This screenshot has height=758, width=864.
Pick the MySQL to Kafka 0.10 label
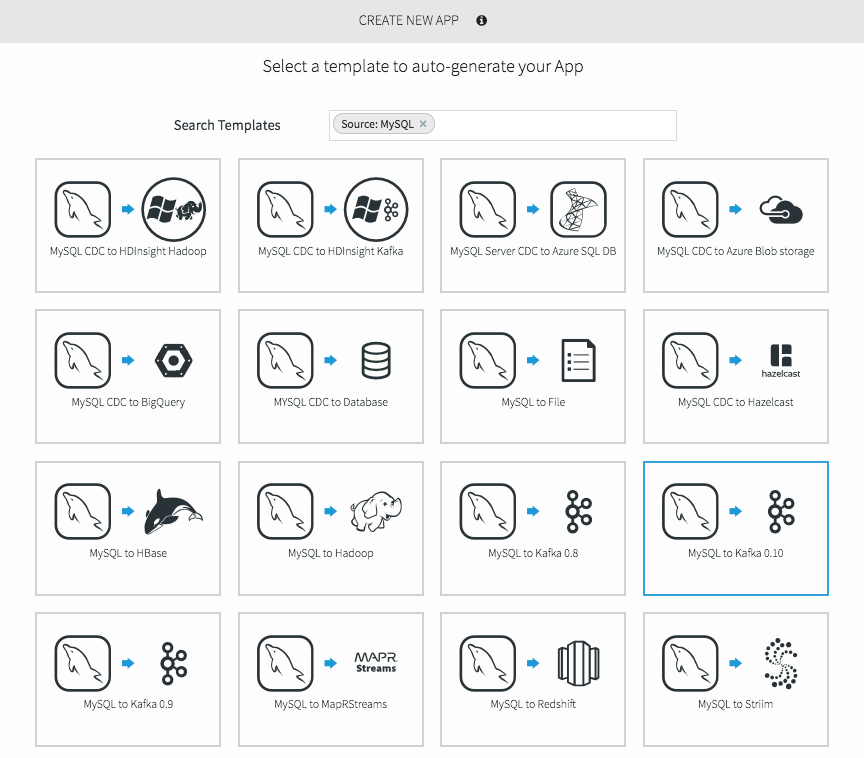click(x=736, y=553)
